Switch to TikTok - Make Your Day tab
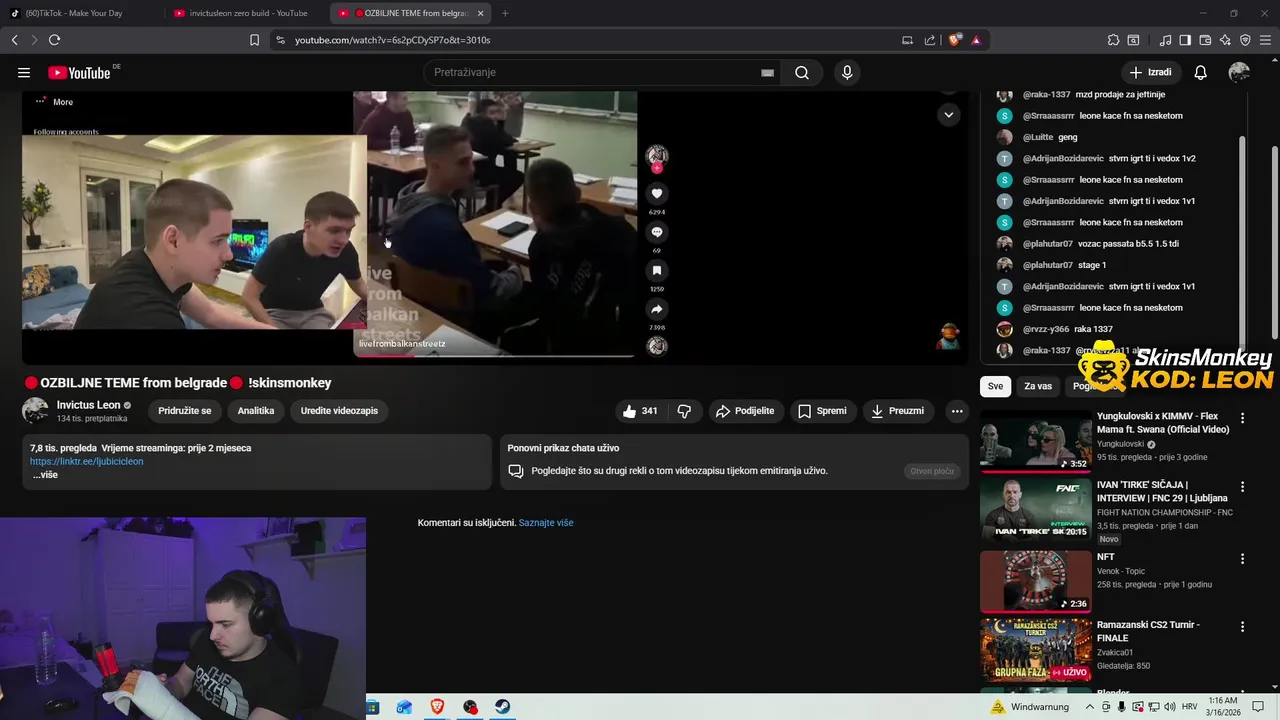Screen dimensions: 1280x720 [80, 13]
